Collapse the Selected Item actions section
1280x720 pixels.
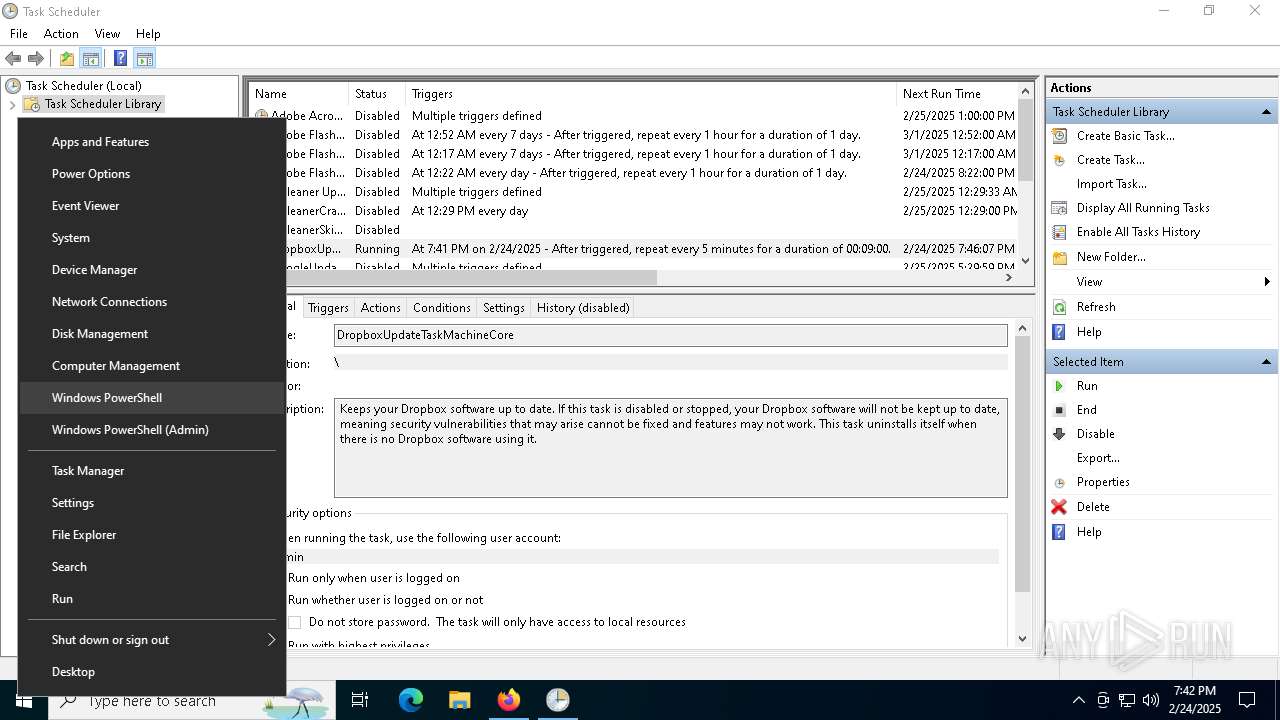[x=1266, y=362]
